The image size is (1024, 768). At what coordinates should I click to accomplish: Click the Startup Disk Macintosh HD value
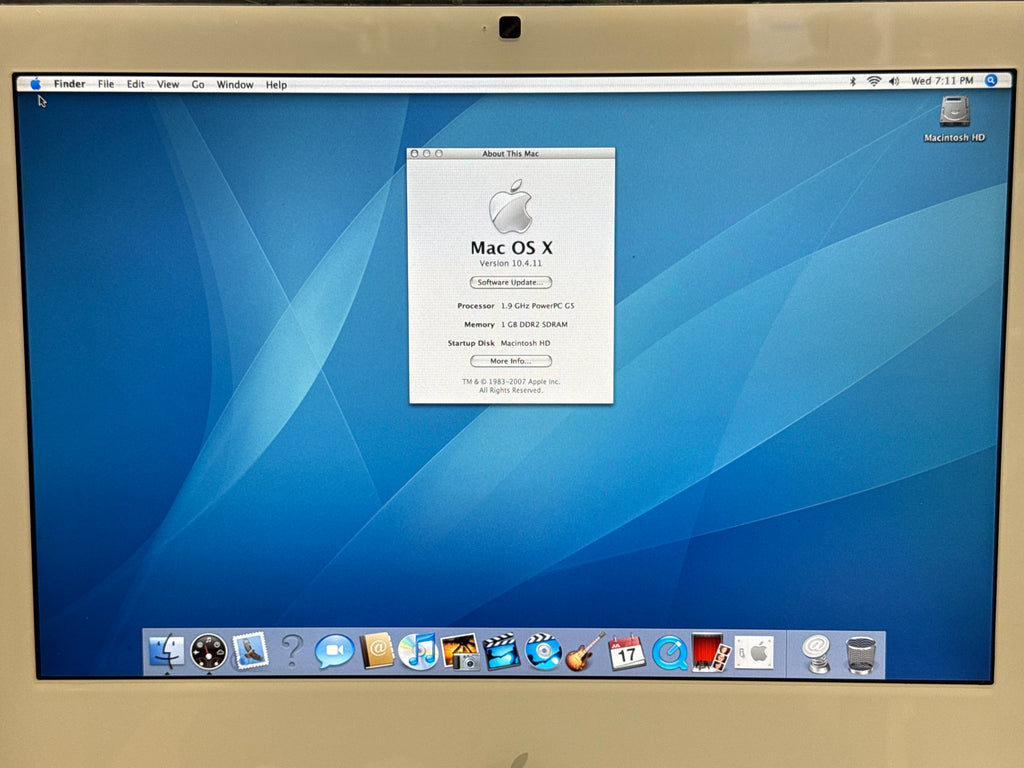click(525, 343)
